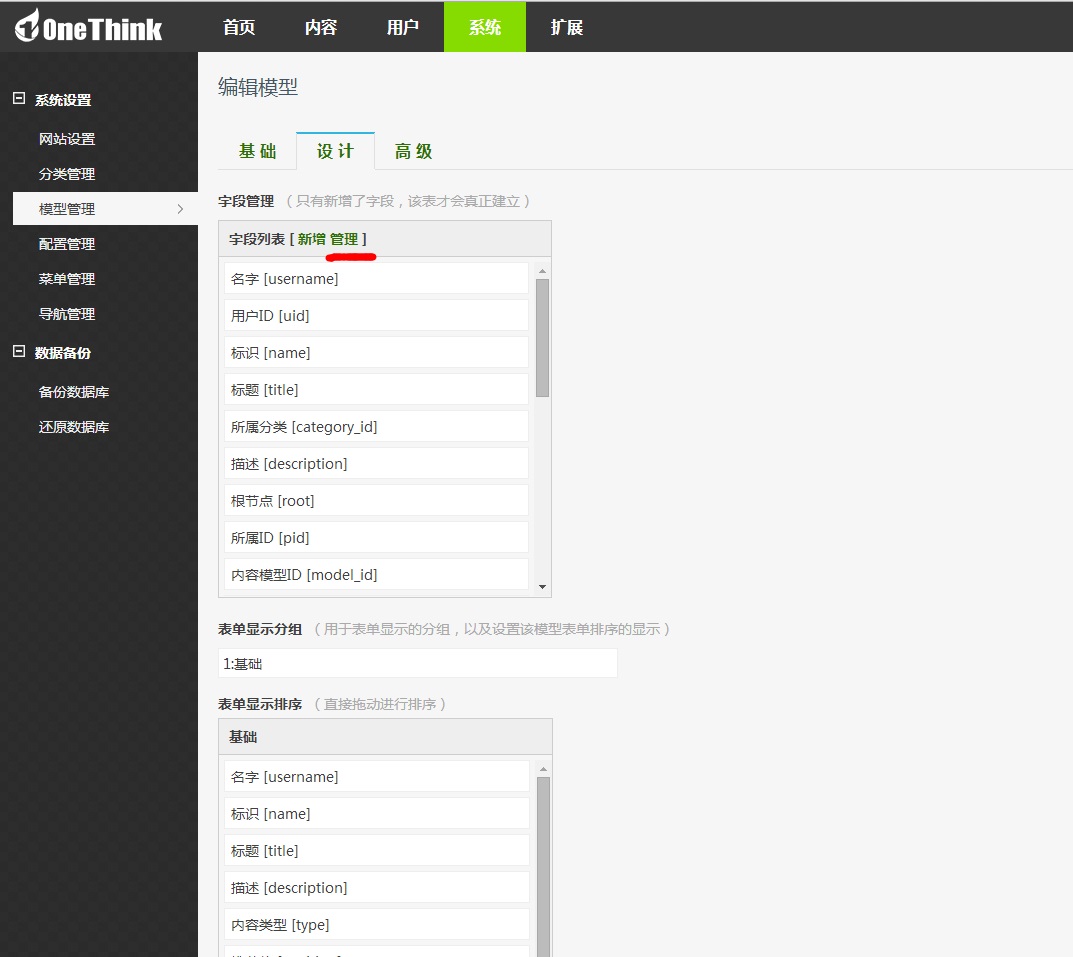Click the 表单显示分组 input field
1073x957 pixels.
pyautogui.click(x=417, y=663)
